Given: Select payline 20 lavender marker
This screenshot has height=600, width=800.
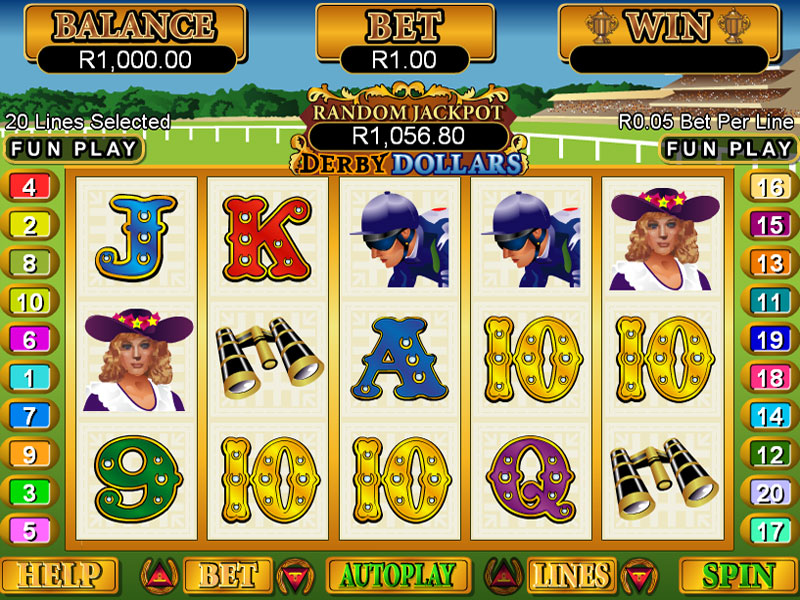Looking at the screenshot, I should [x=770, y=493].
